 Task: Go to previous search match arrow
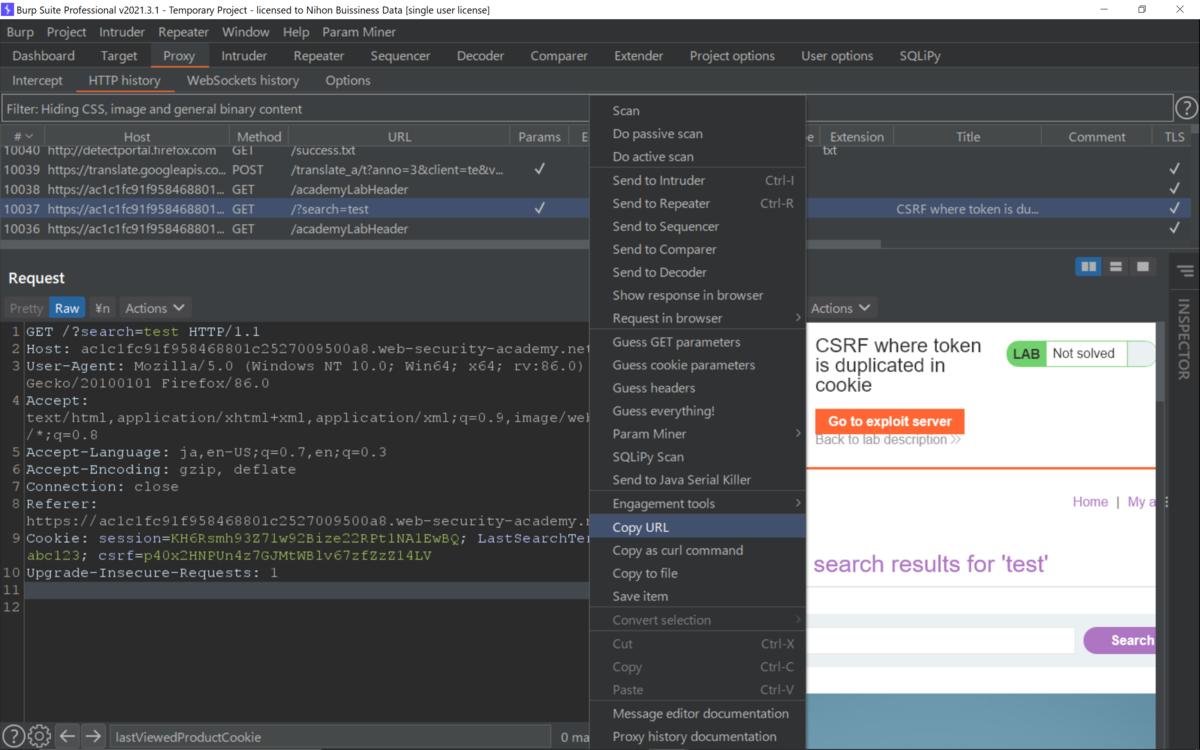67,736
